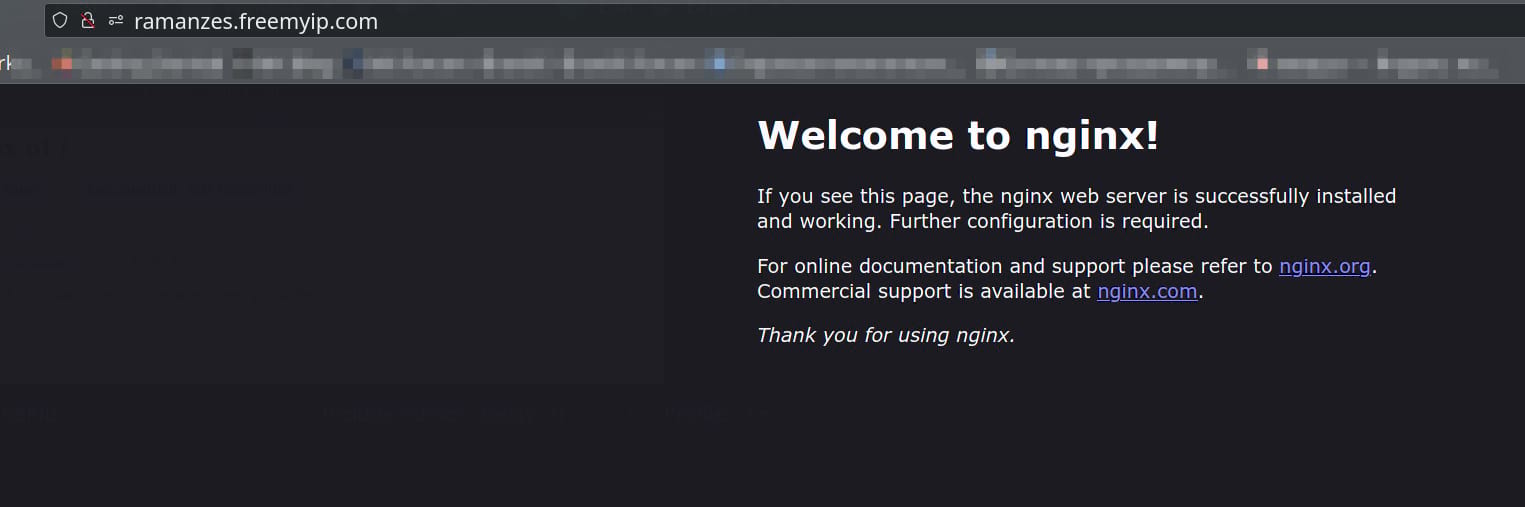The height and width of the screenshot is (507, 1525).
Task: Click the insecure connection padlock icon
Action: tap(88, 20)
